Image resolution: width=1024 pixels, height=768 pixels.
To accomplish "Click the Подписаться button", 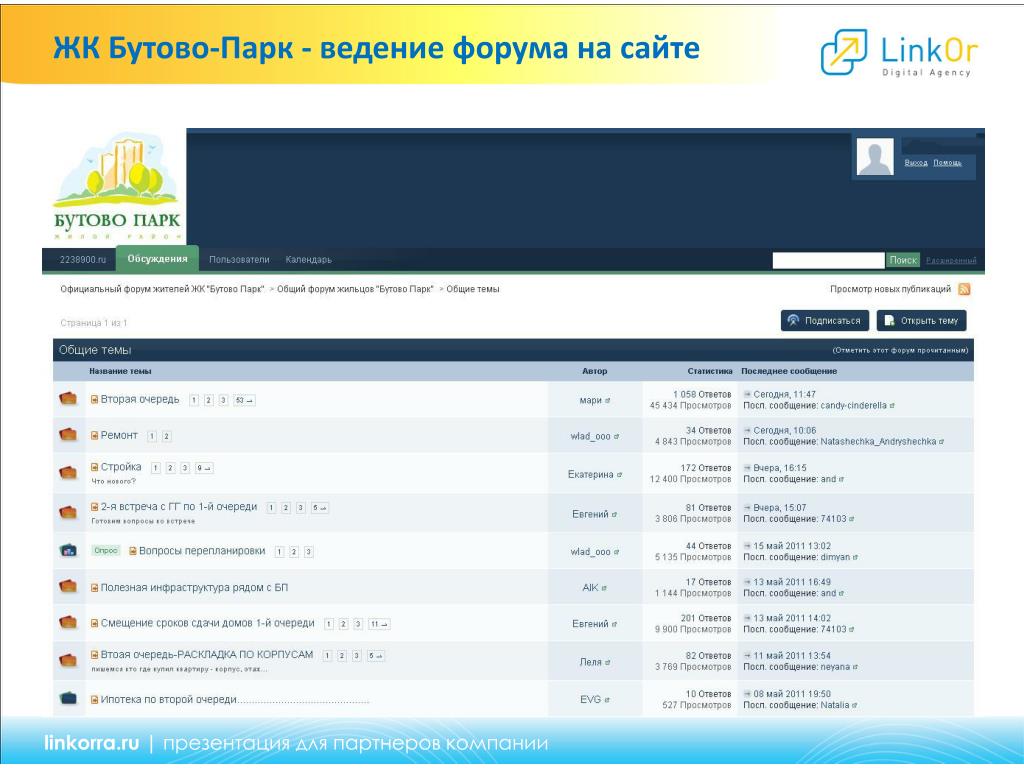I will 825,321.
